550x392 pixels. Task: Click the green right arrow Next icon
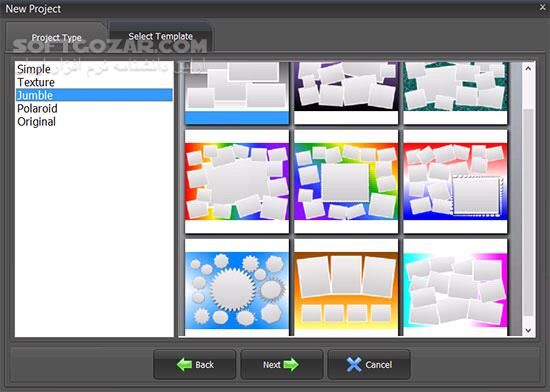coord(291,365)
